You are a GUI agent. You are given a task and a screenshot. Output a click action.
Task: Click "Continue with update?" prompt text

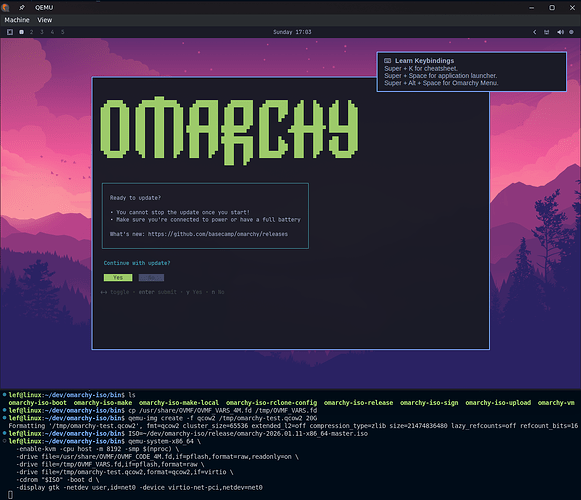coord(137,263)
